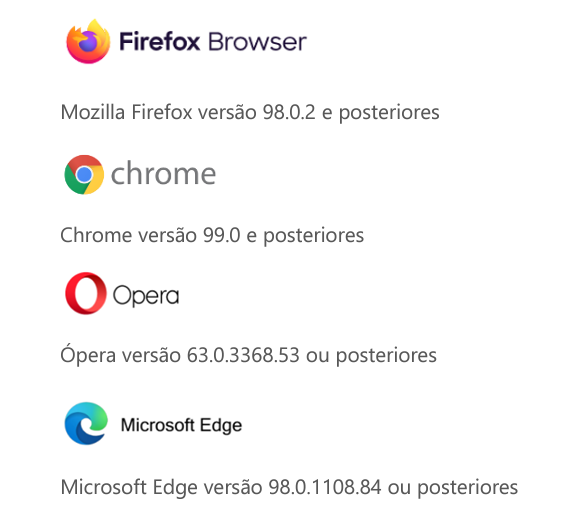Click the Opera wordmark beside the logo
Image resolution: width=575 pixels, height=525 pixels.
[146, 295]
